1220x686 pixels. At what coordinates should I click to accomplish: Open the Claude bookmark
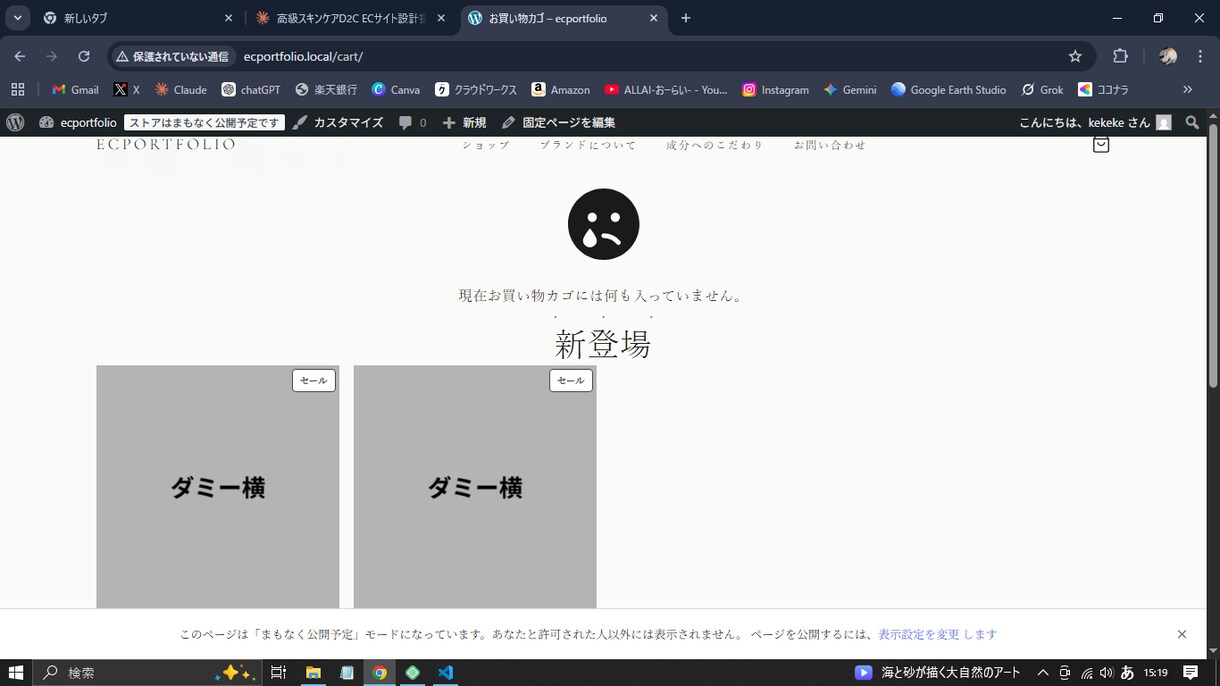tap(180, 89)
